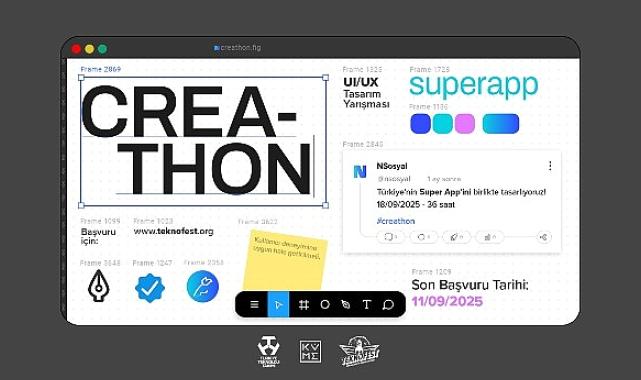Click the pen nib icon on canvas
The width and height of the screenshot is (641, 380).
99,286
